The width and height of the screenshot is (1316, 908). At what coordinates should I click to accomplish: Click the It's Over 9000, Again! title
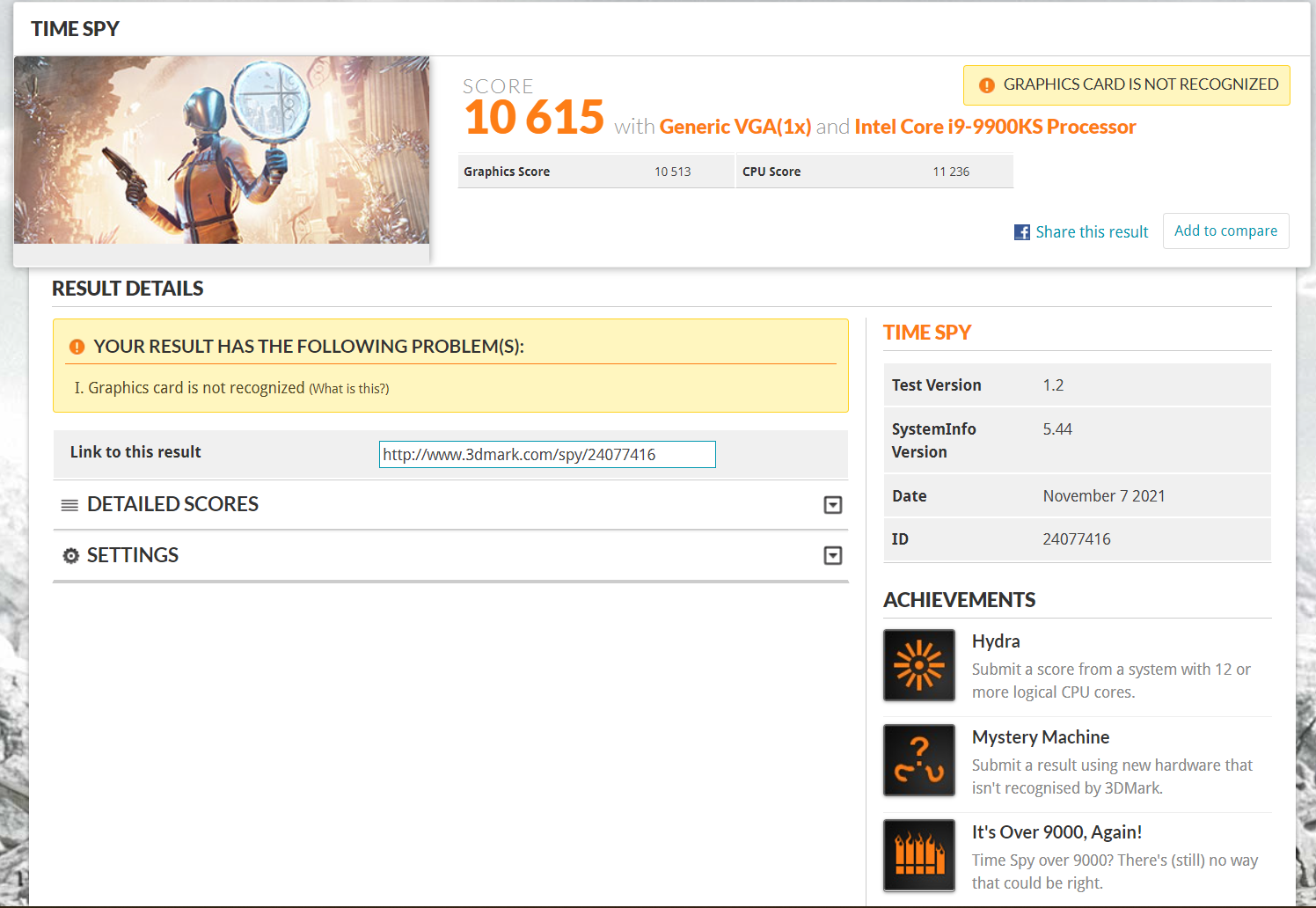[1056, 832]
